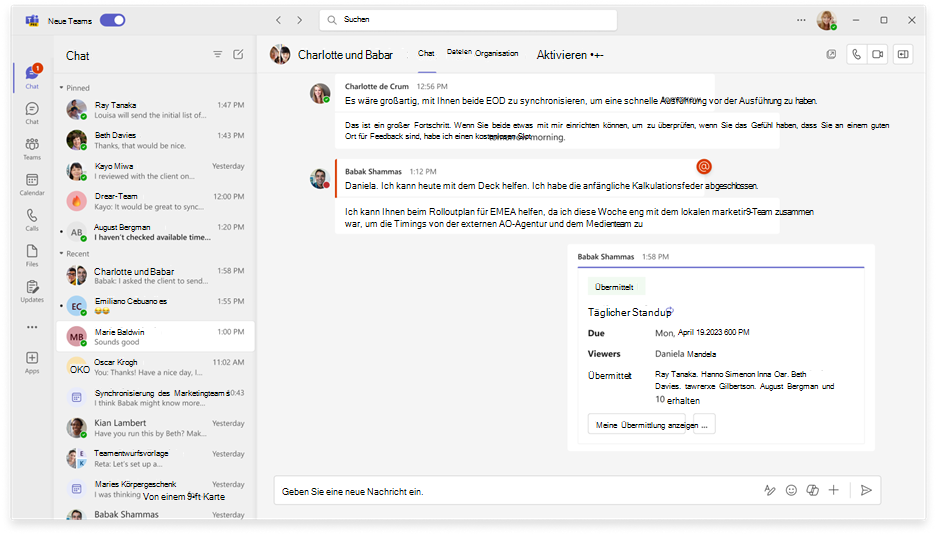Image resolution: width=936 pixels, height=535 pixels.
Task: Open the more options ellipsis in title bar
Action: [x=801, y=20]
